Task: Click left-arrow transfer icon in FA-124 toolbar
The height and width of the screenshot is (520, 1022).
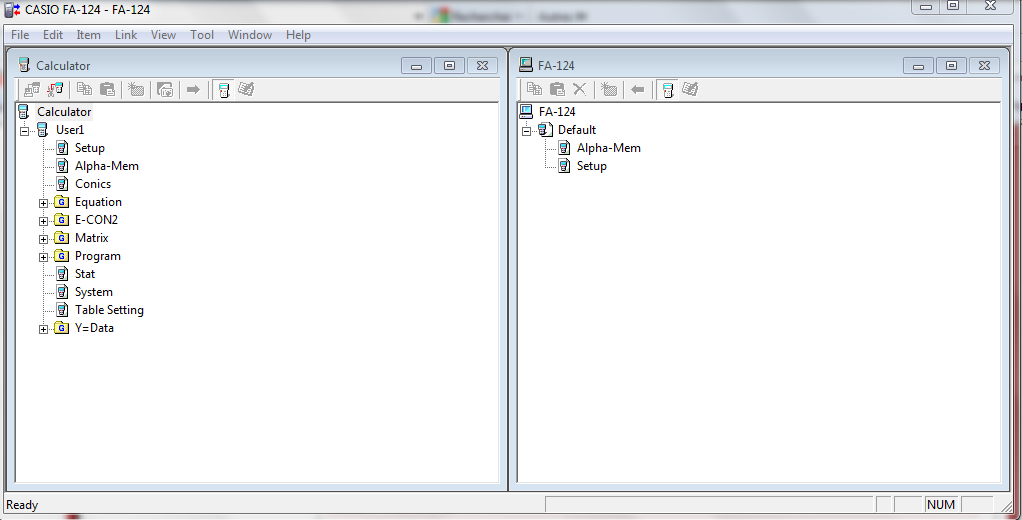Action: [x=637, y=89]
